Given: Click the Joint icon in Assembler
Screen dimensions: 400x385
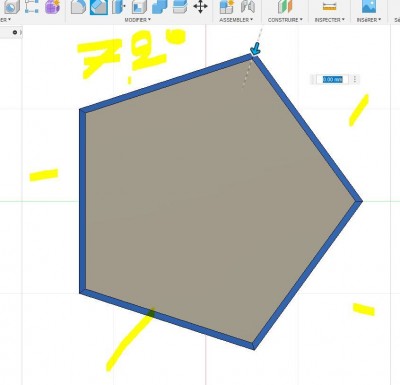Looking at the screenshot, I should click(x=248, y=7).
